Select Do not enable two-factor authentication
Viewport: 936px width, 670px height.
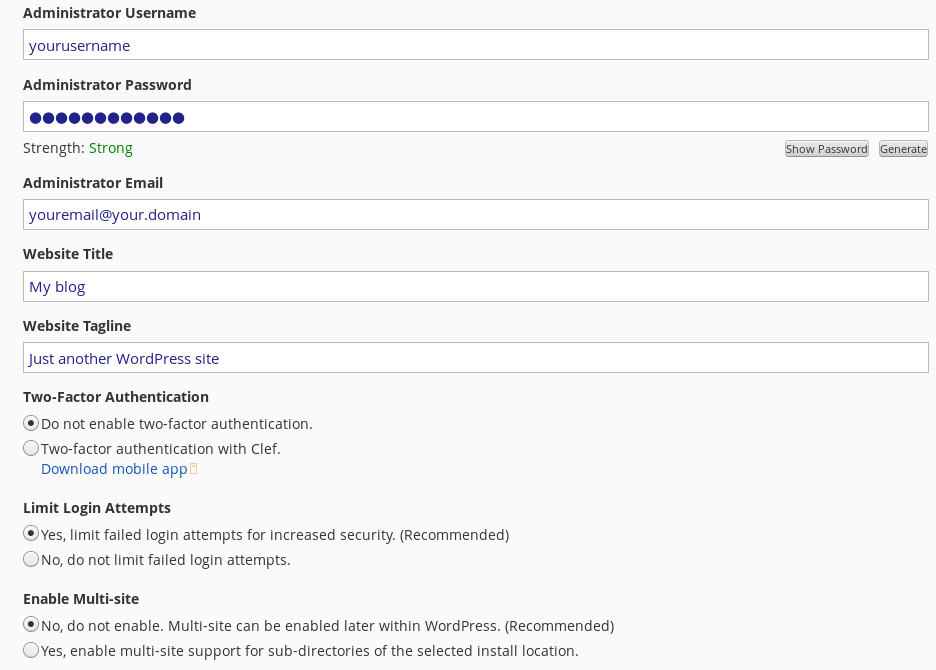pos(31,423)
